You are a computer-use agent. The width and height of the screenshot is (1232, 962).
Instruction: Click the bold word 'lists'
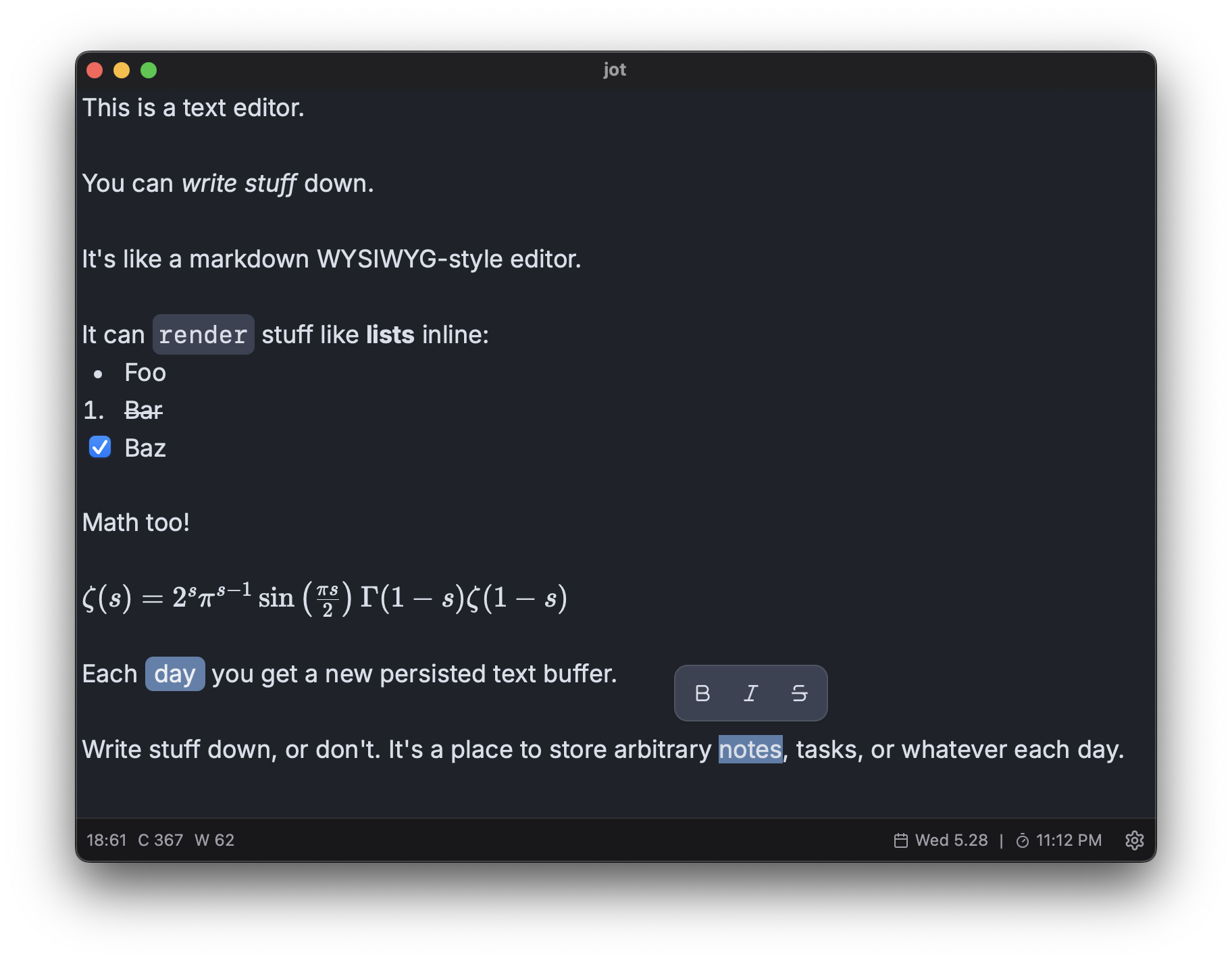coord(390,335)
